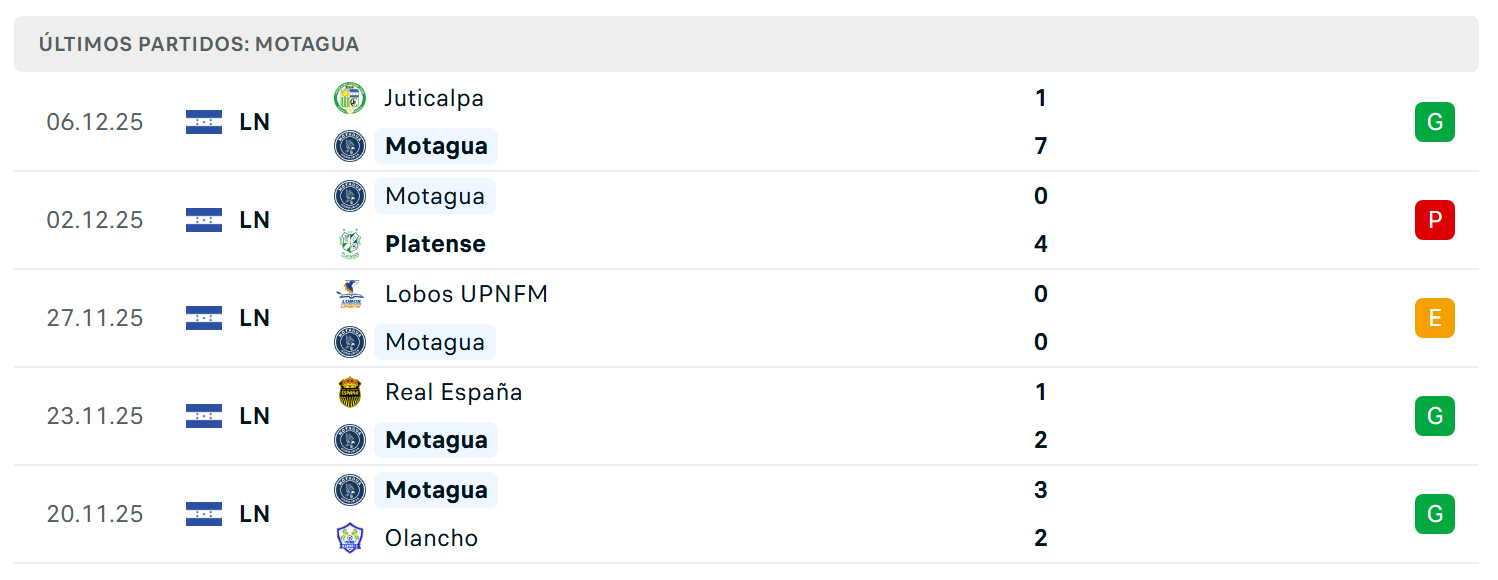This screenshot has width=1498, height=580.
Task: Click the Últimos Partidos: Motagua header
Action: click(199, 44)
